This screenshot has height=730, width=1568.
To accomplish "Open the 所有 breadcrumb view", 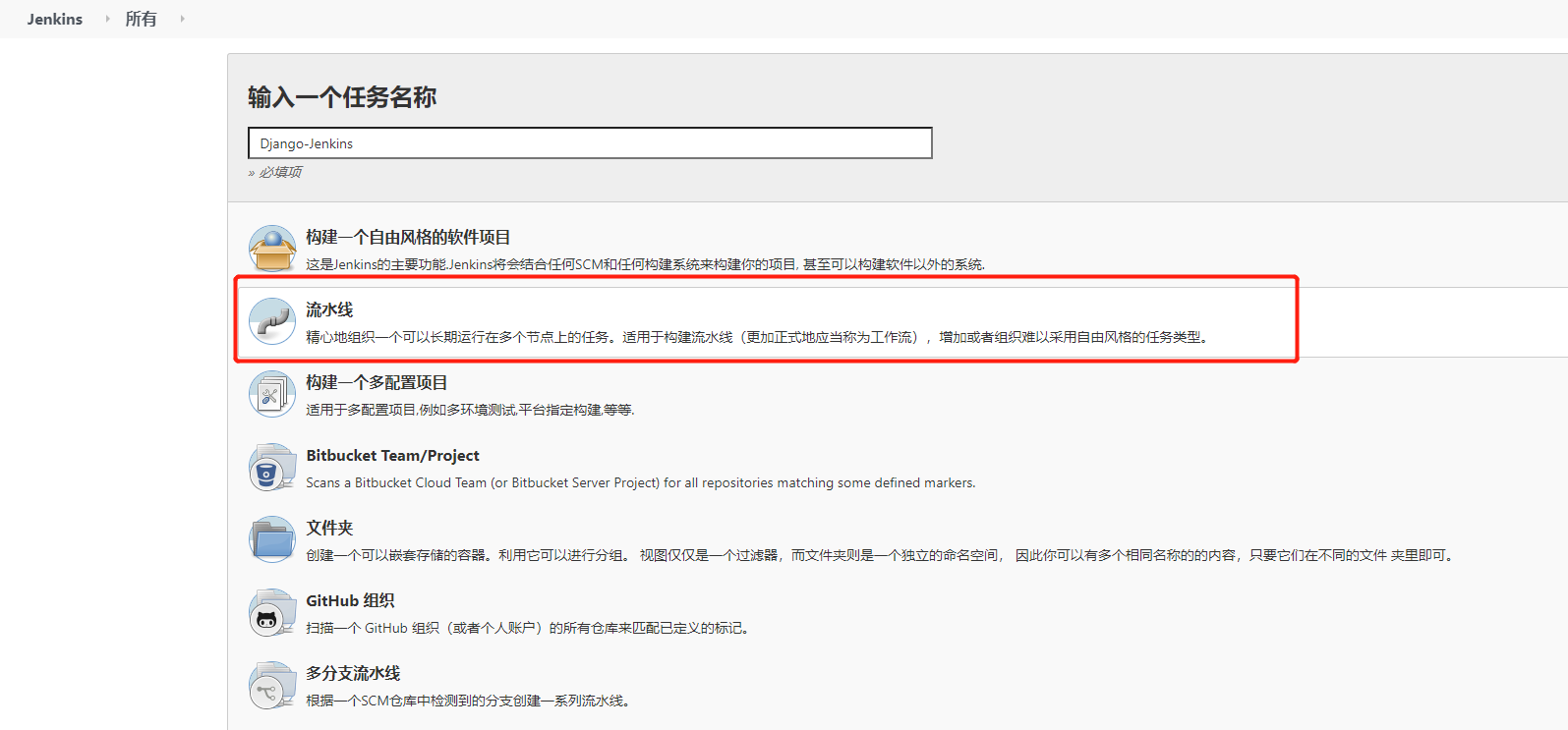I will point(141,19).
